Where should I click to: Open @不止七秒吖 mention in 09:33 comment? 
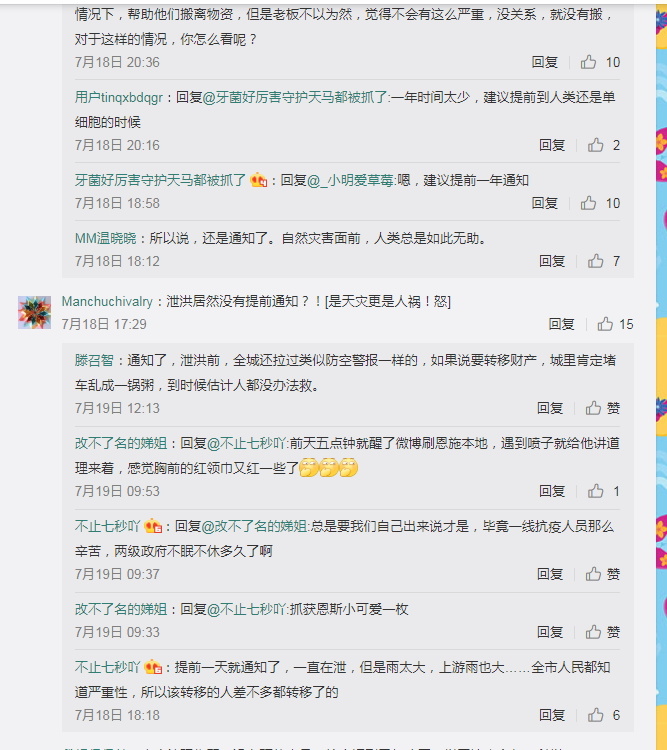coord(246,609)
